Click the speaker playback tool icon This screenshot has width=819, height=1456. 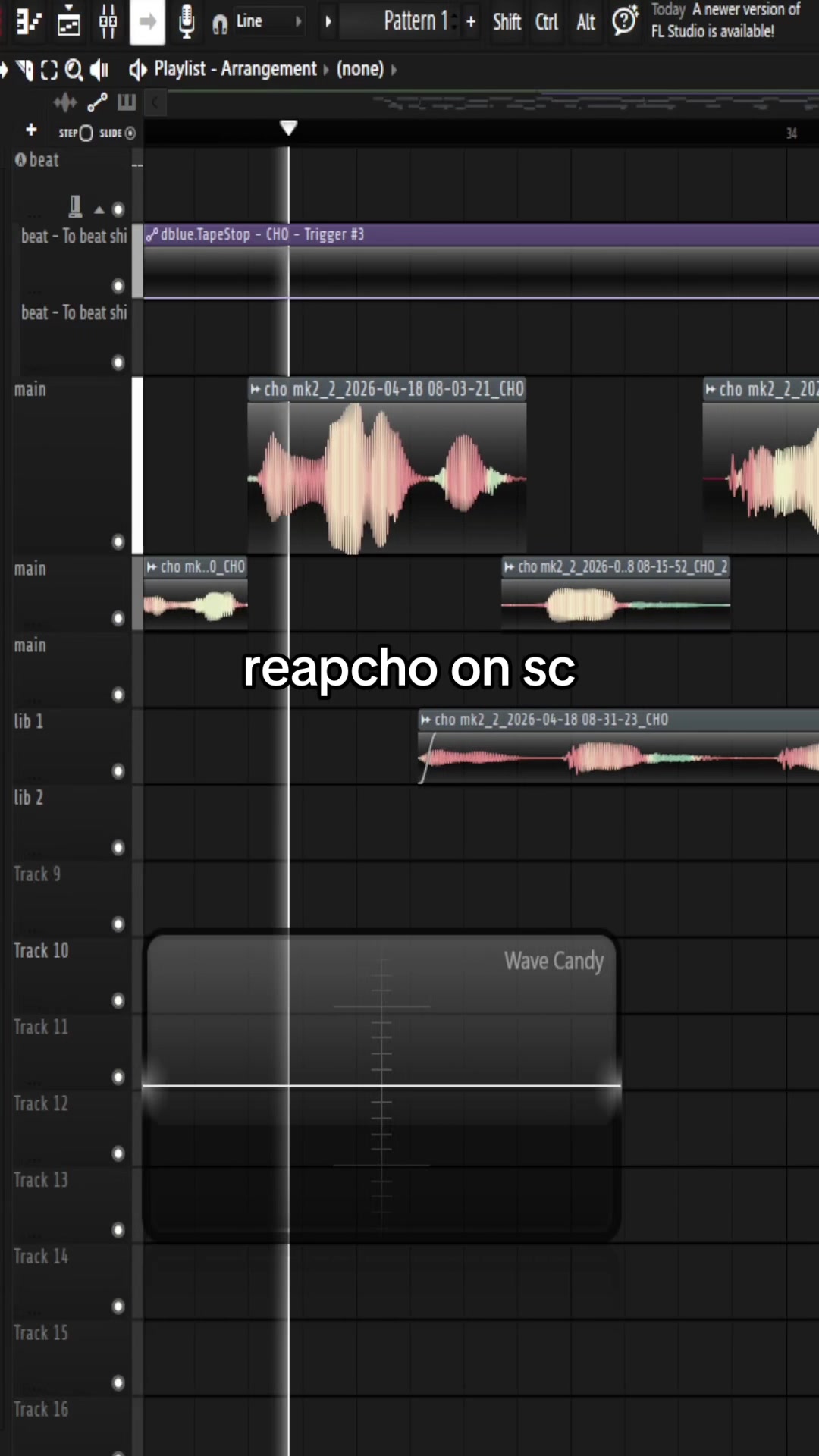[x=99, y=70]
